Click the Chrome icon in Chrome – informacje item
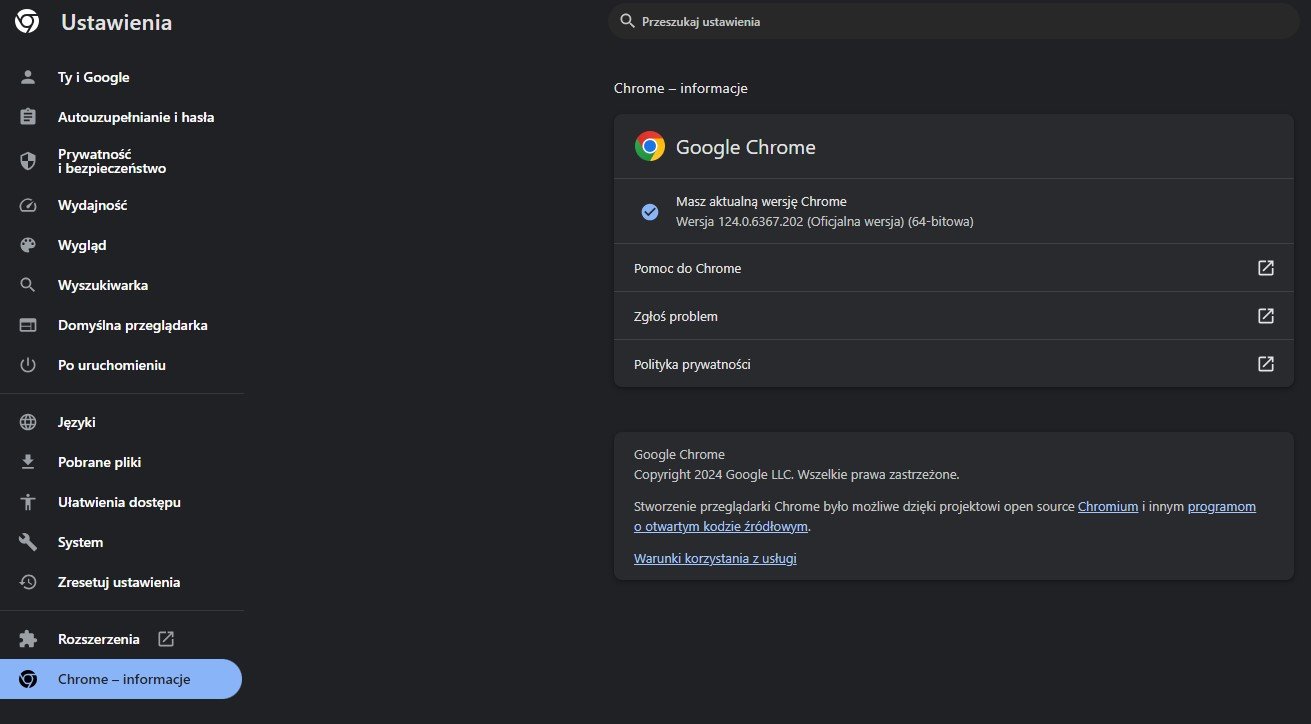Screen dimensions: 1311x724 point(28,679)
